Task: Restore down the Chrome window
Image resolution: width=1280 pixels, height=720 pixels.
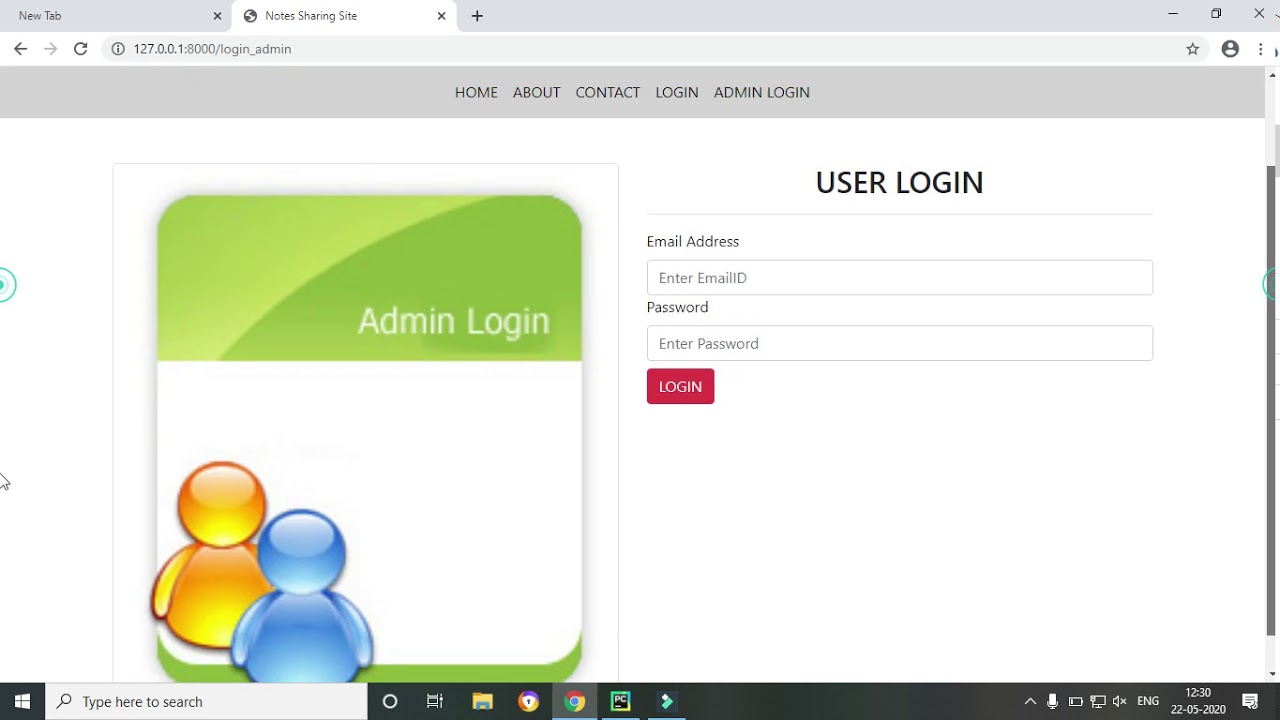Action: pyautogui.click(x=1216, y=14)
